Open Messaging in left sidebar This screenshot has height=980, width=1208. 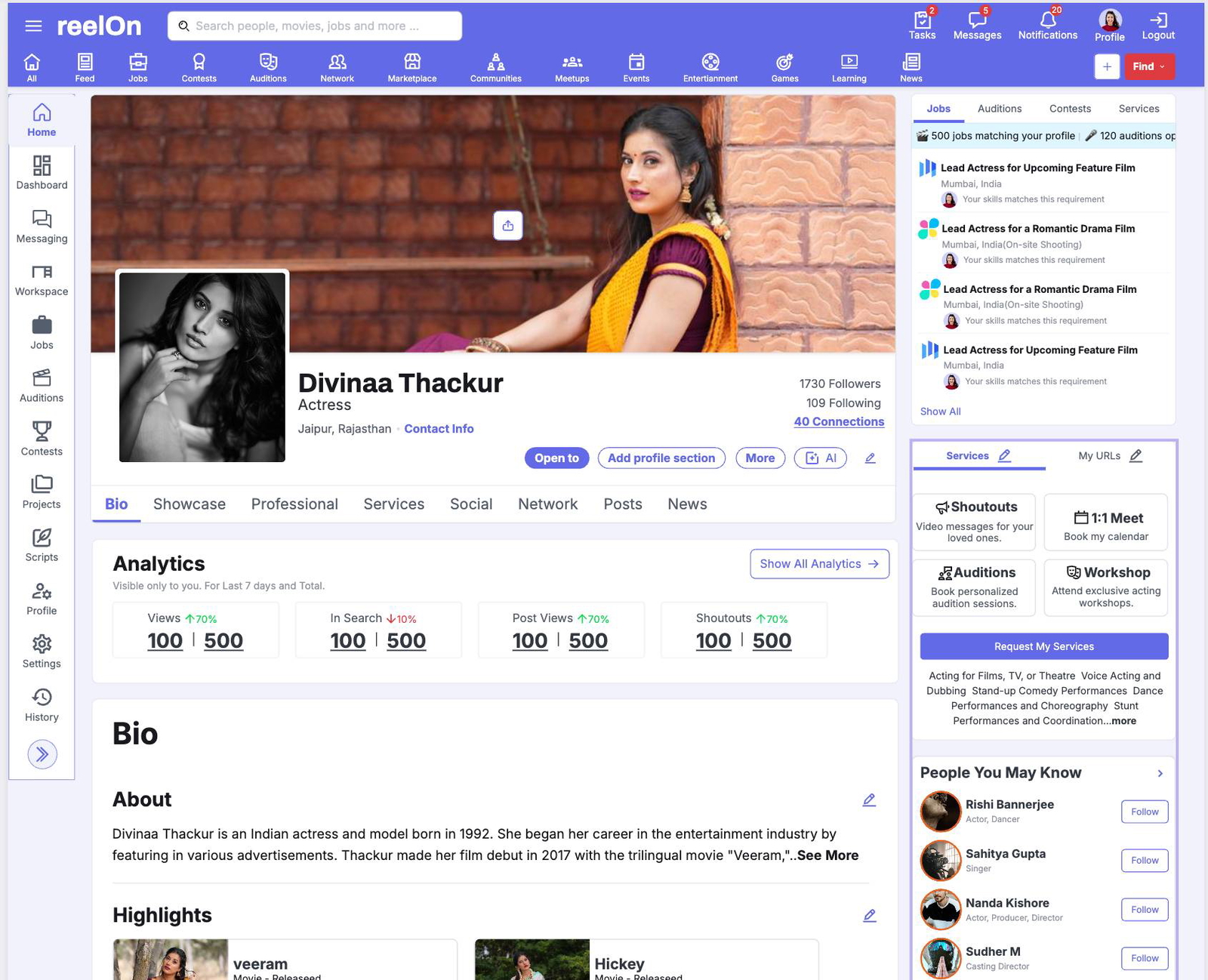pyautogui.click(x=42, y=226)
